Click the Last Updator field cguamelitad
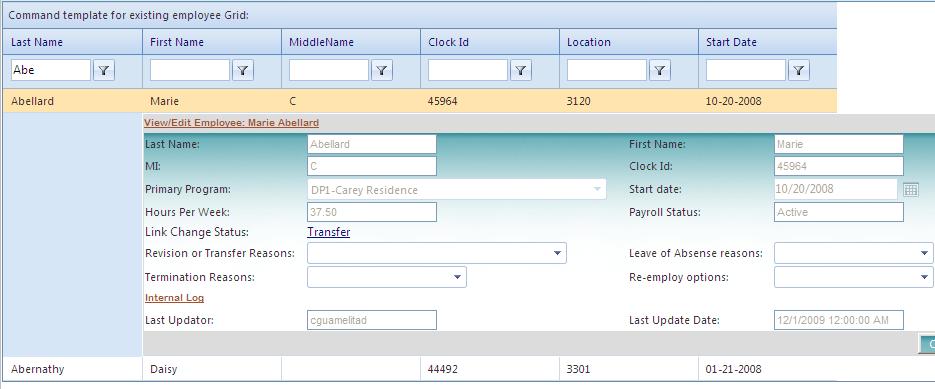Screen dimensions: 935x389 point(372,320)
